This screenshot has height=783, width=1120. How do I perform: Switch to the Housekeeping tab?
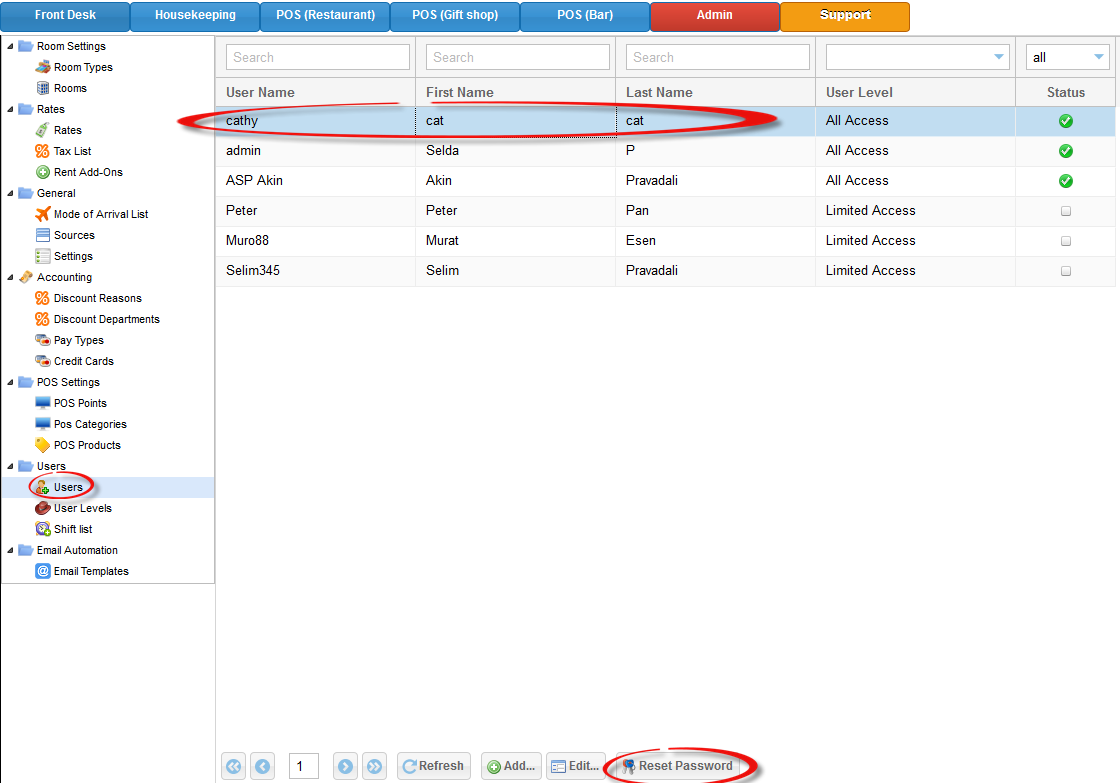tap(195, 16)
